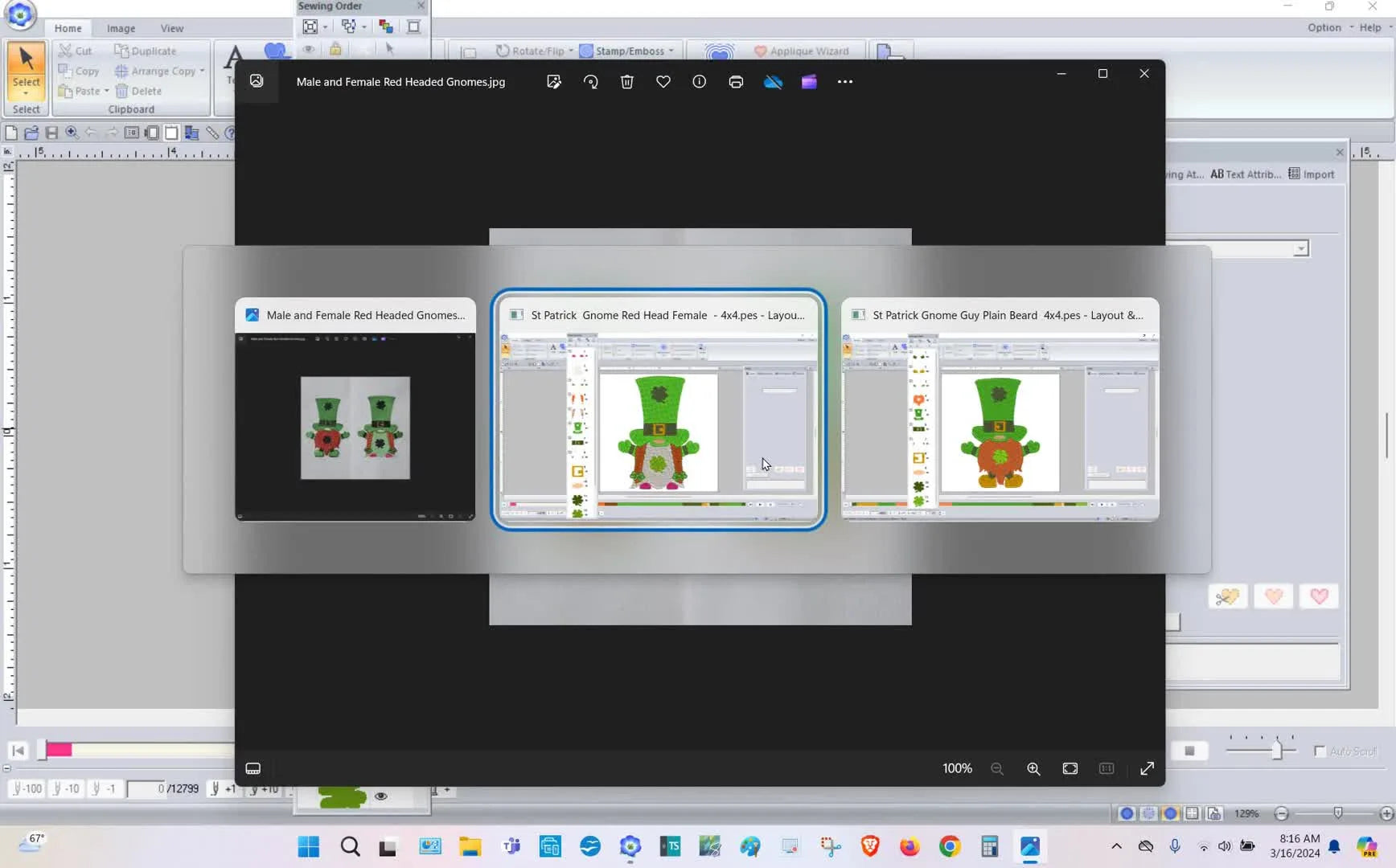Open the Text Attributes tab
Viewport: 1396px width, 868px height.
[1246, 174]
